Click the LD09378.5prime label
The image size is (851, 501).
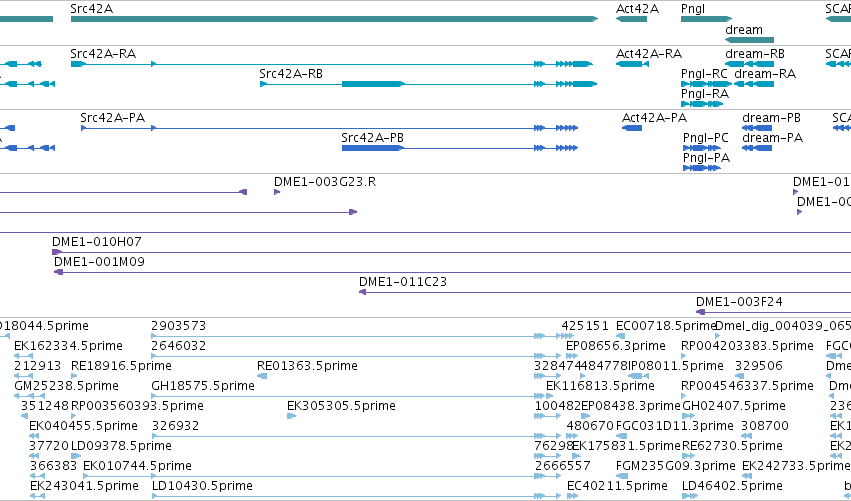121,446
